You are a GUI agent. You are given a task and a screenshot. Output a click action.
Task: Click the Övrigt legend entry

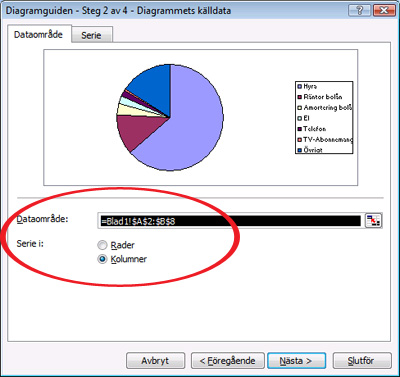tap(310, 150)
